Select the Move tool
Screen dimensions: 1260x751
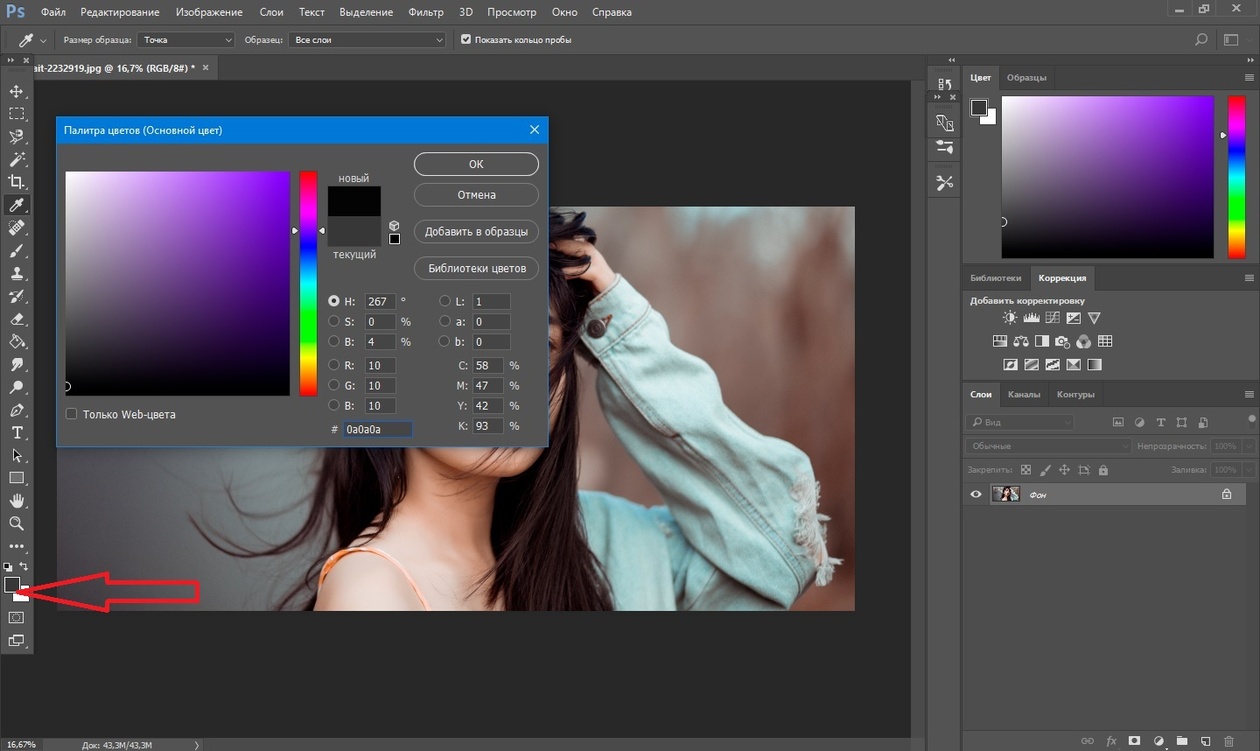click(x=17, y=91)
